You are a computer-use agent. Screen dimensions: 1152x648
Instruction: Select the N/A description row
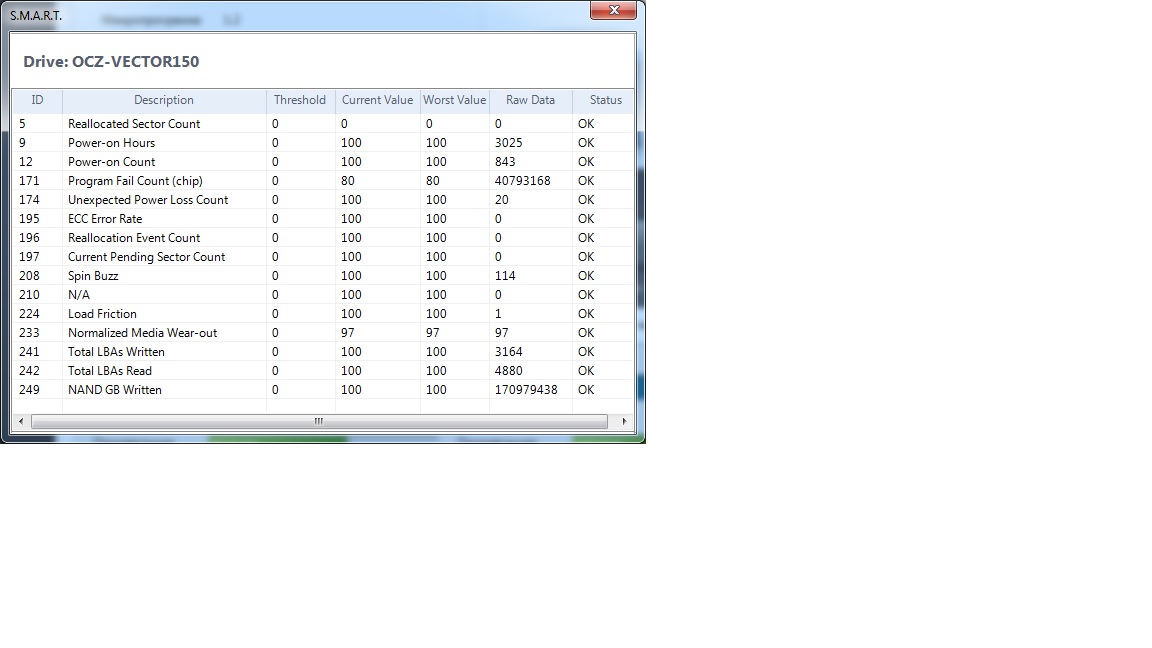(x=323, y=295)
